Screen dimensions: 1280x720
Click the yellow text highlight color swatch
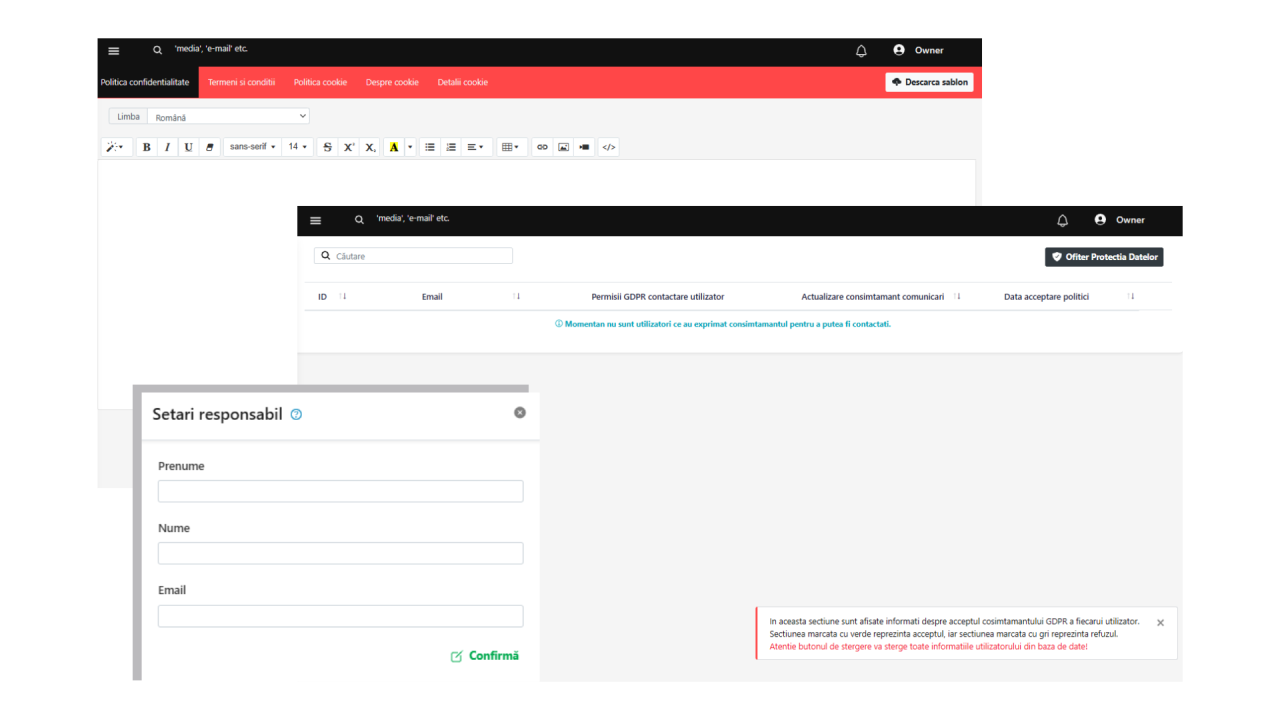[394, 147]
